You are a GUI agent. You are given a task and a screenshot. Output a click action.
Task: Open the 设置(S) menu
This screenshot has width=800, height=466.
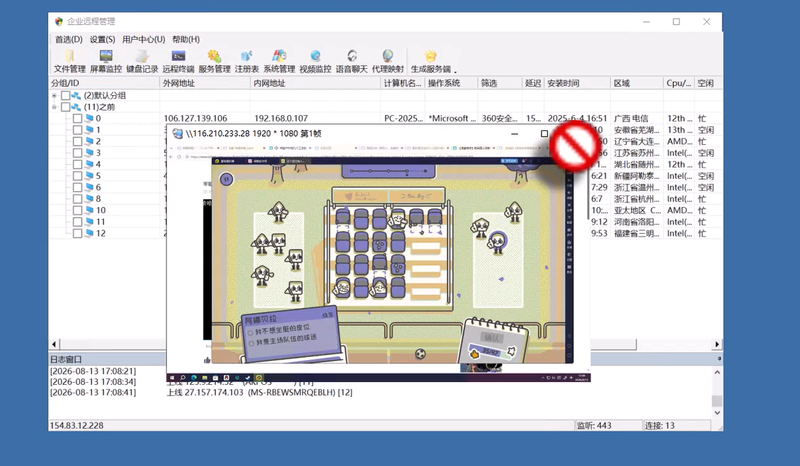pyautogui.click(x=102, y=39)
